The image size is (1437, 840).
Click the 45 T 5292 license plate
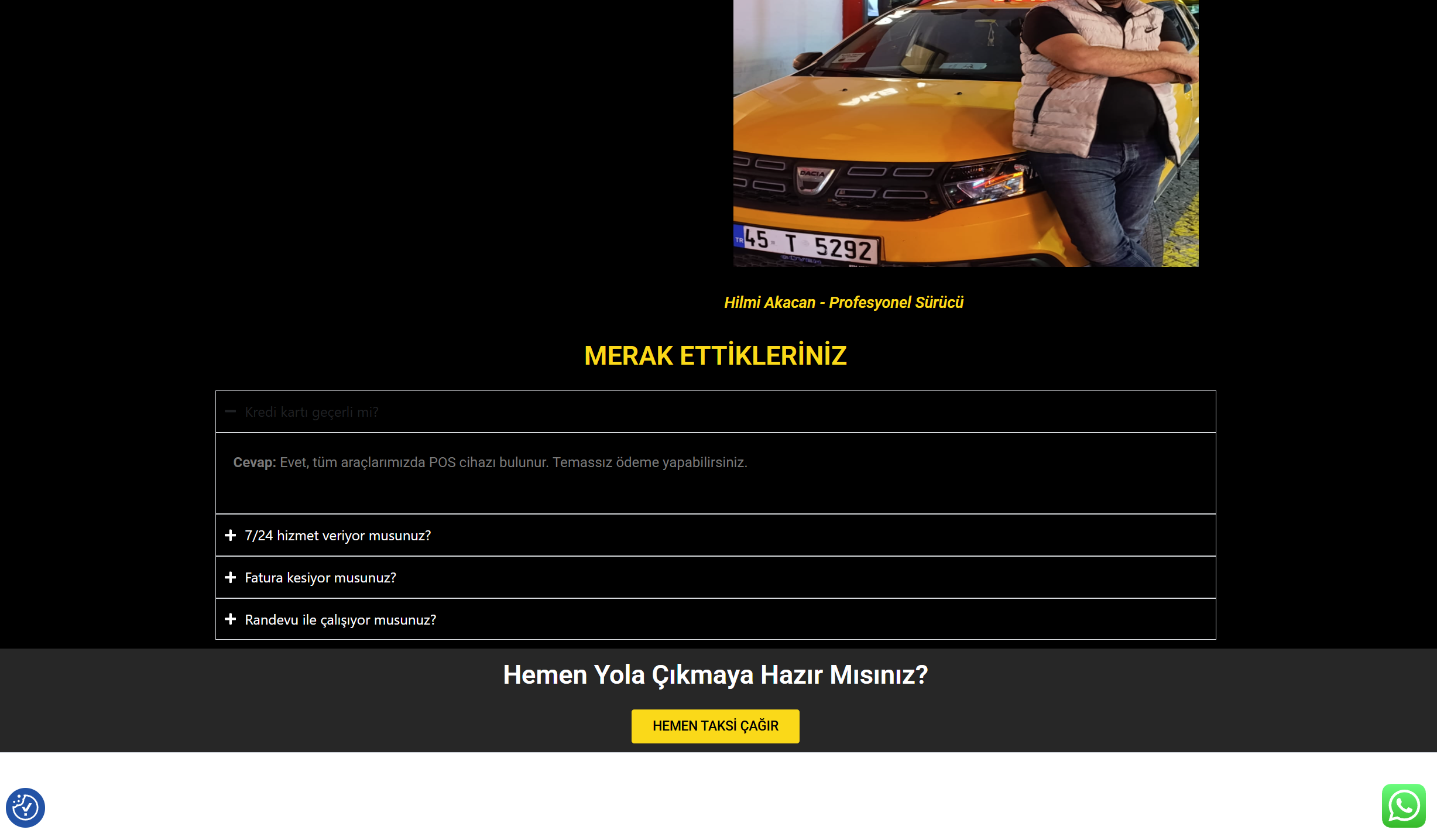[808, 244]
